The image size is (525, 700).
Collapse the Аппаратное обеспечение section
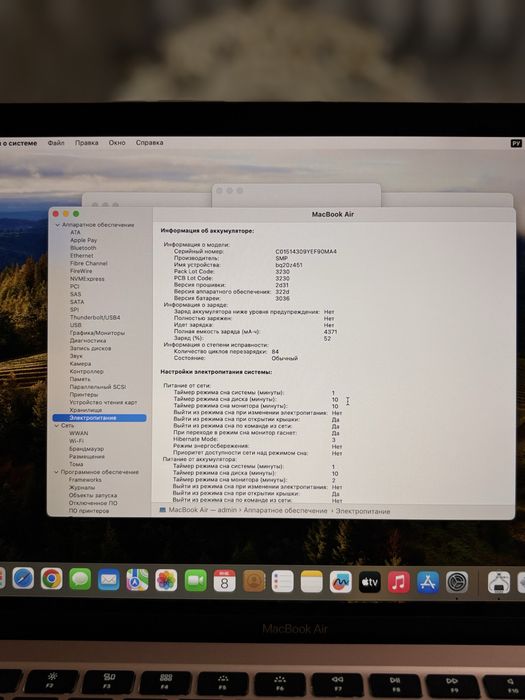(58, 225)
